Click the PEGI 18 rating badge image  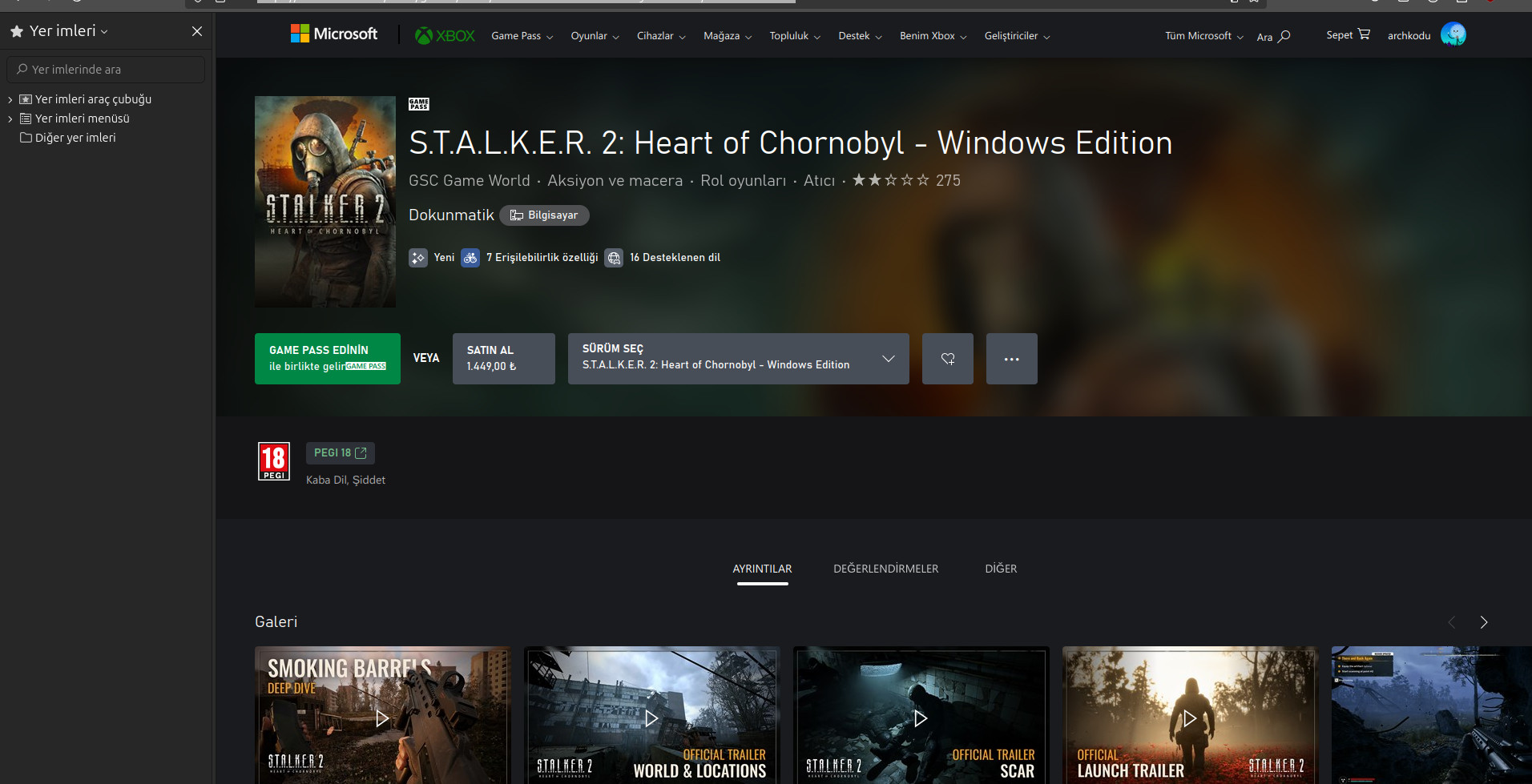tap(274, 461)
